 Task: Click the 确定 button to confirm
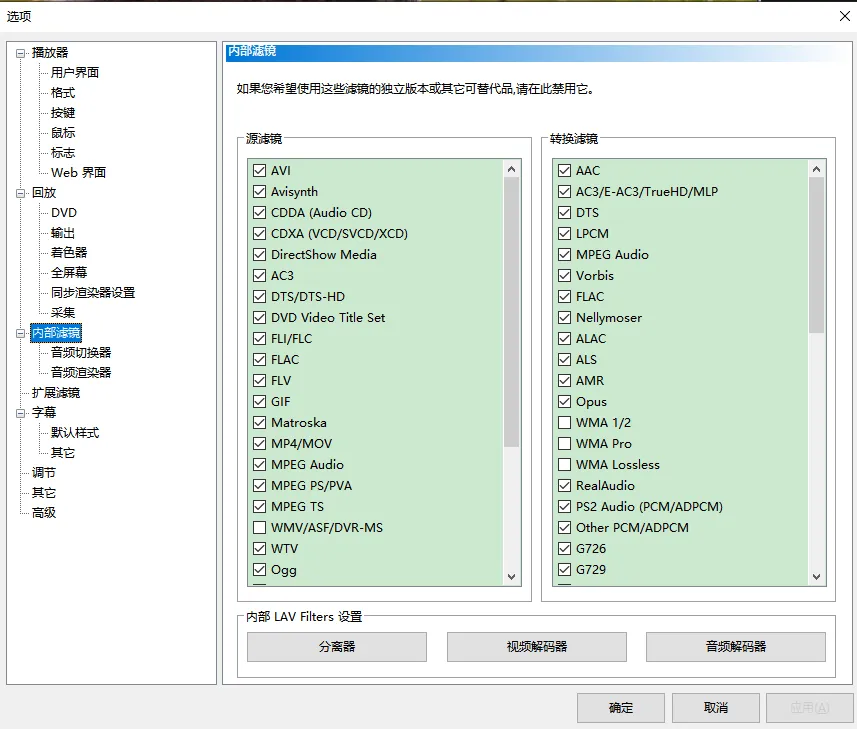(x=620, y=708)
